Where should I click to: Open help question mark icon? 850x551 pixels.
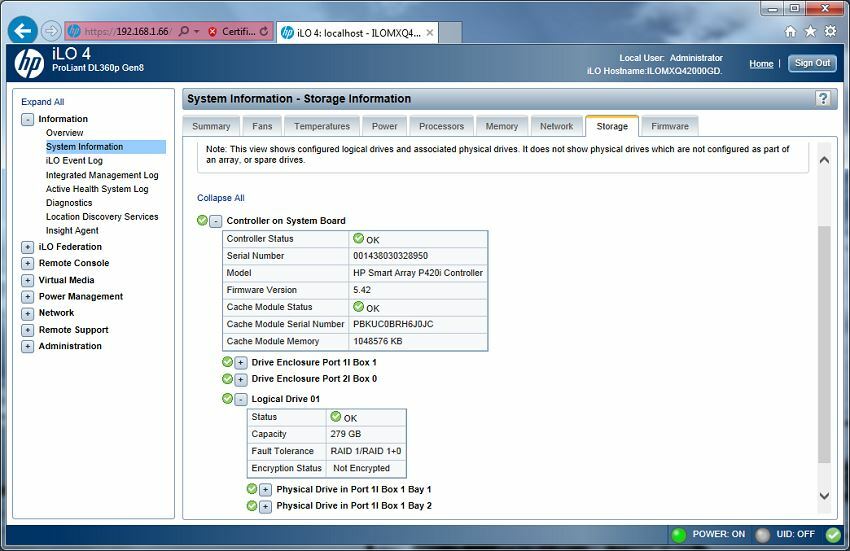(x=823, y=98)
